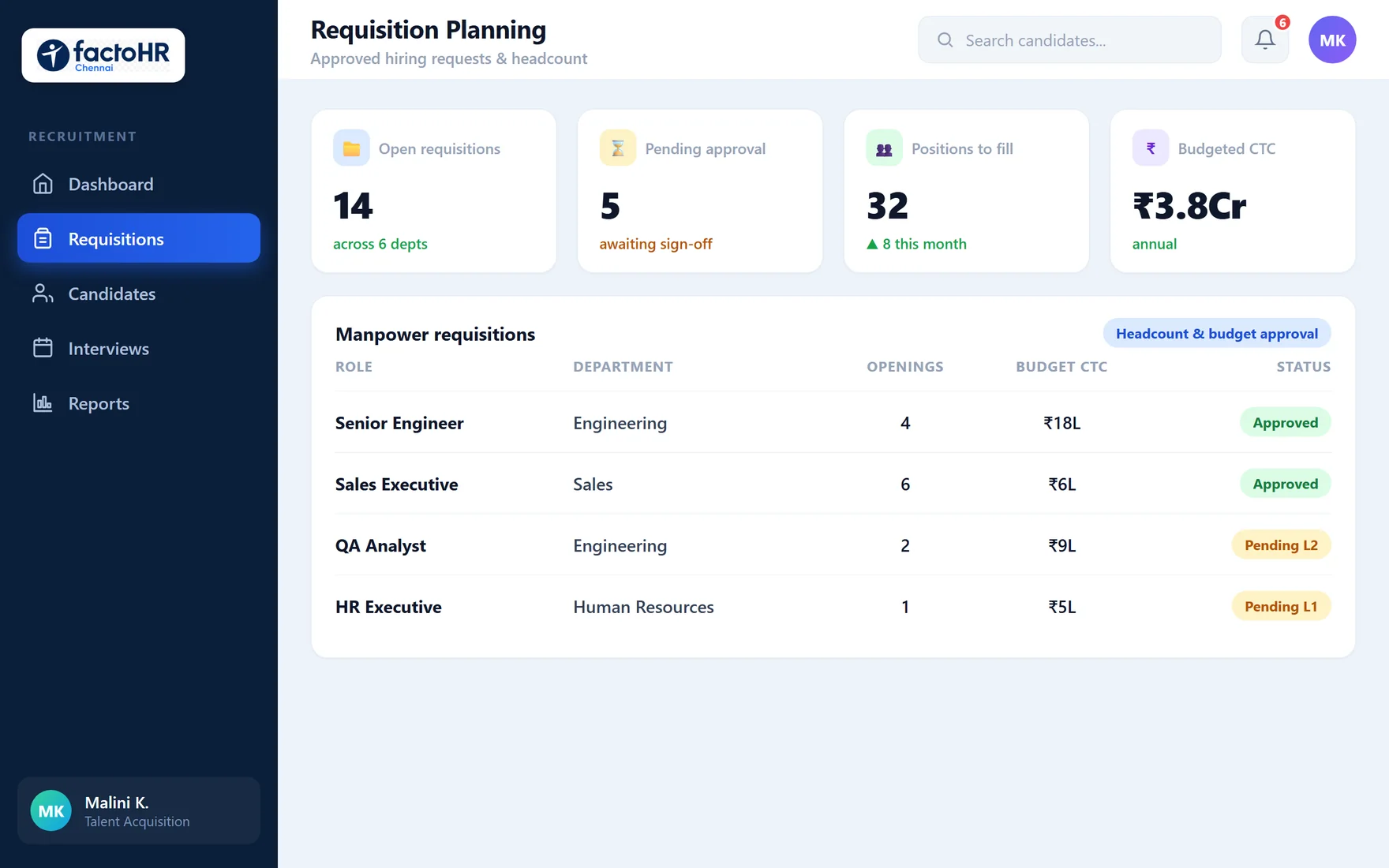
Task: Open the Pending approval card
Action: pyautogui.click(x=700, y=191)
